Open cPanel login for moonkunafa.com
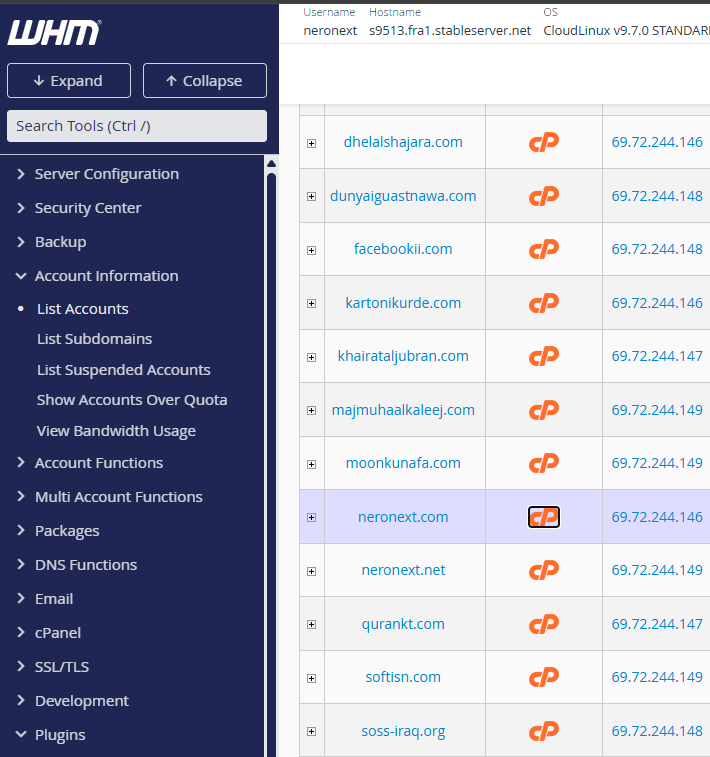 click(543, 463)
